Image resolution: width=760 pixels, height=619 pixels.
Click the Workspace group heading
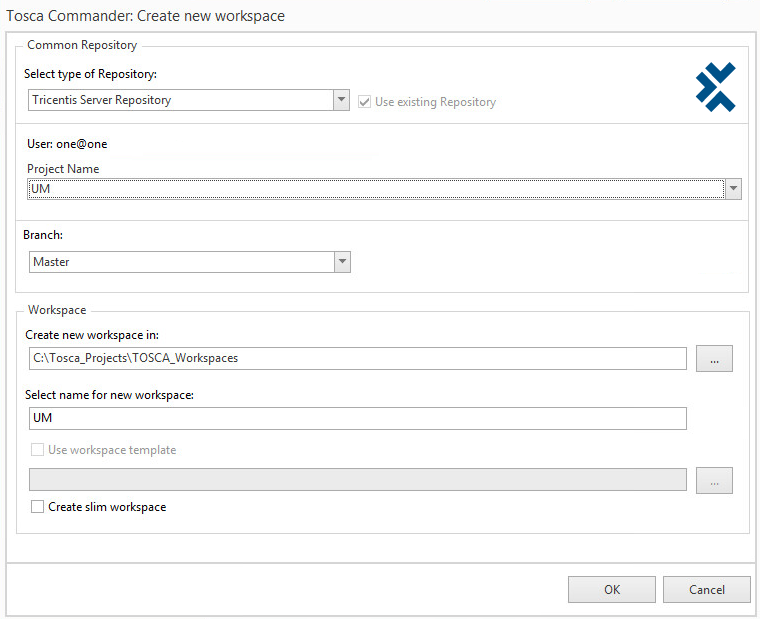coord(57,311)
